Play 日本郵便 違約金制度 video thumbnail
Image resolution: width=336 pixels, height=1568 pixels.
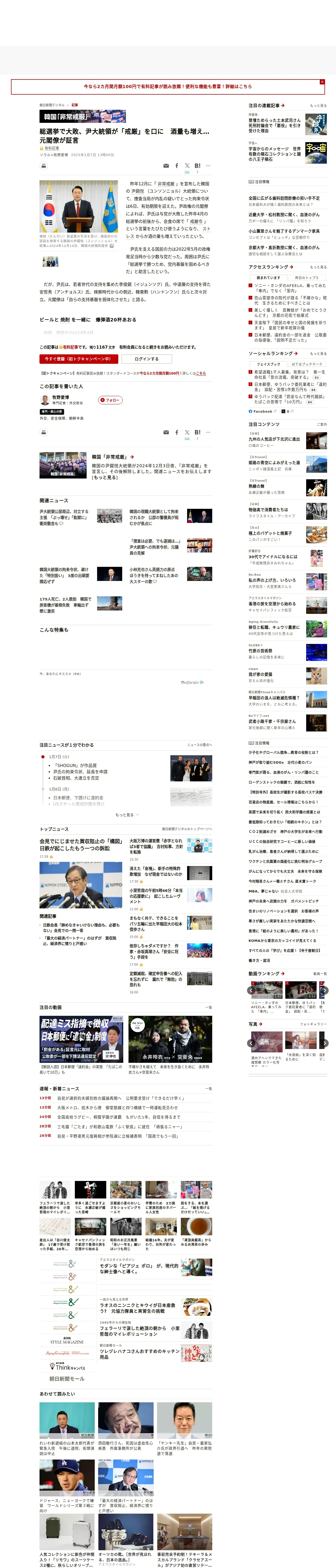click(81, 1039)
